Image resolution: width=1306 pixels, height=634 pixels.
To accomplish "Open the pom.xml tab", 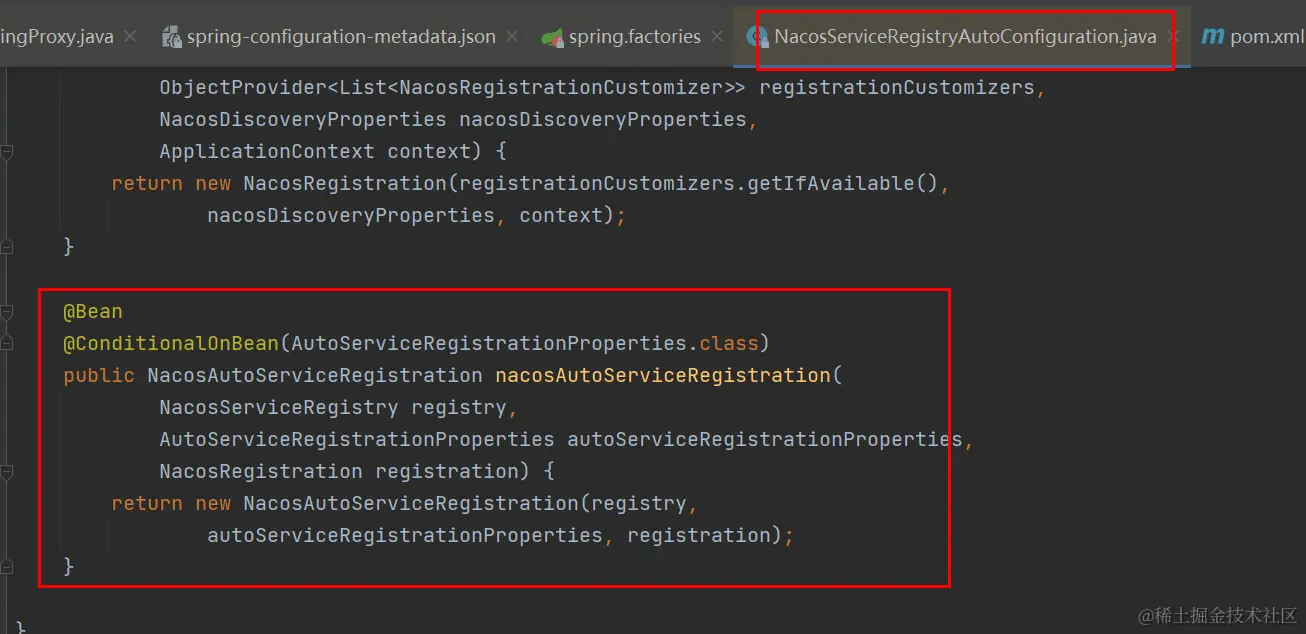I will (1267, 37).
